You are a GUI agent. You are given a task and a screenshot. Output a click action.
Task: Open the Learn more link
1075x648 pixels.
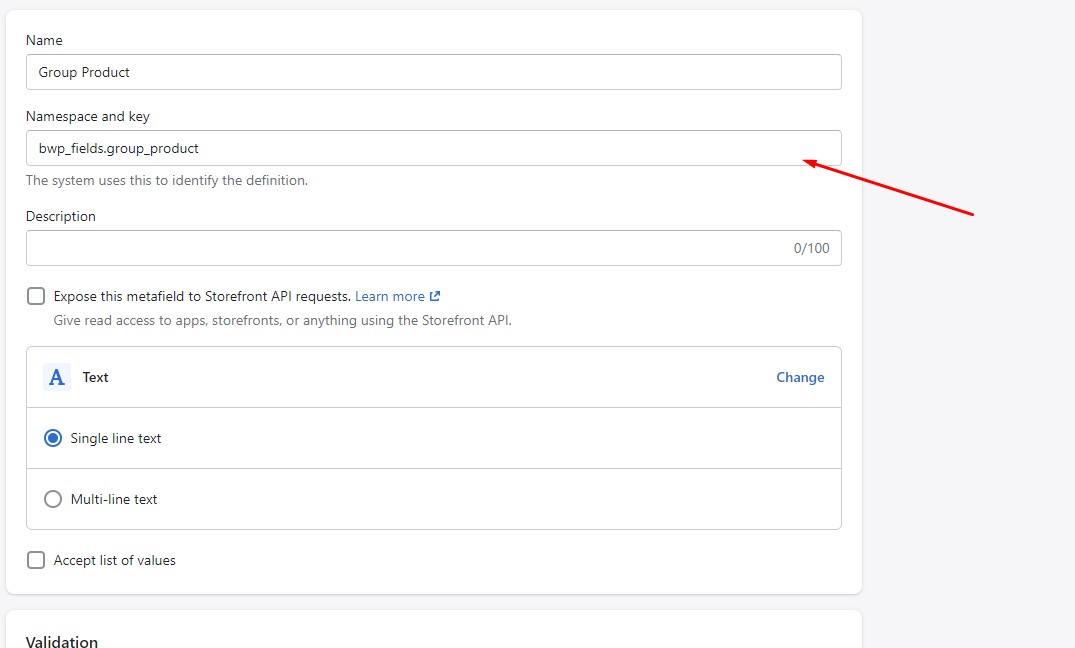(x=389, y=296)
